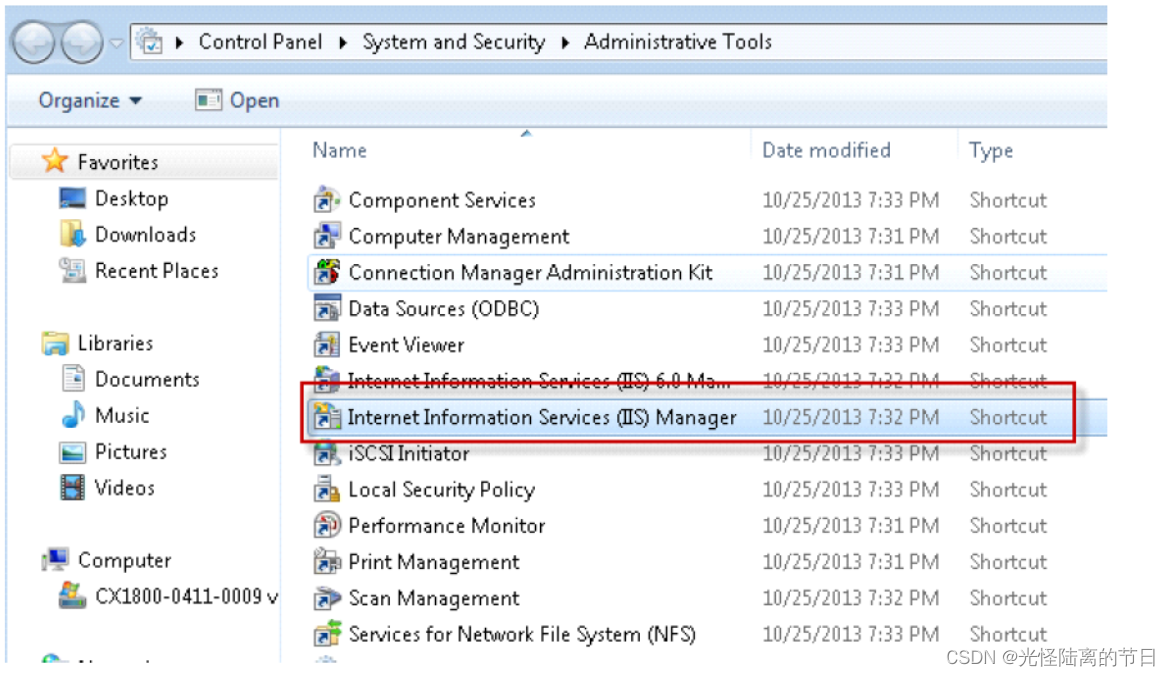Image resolution: width=1170 pixels, height=676 pixels.
Task: Expand arrow after System and Security
Action: click(565, 43)
